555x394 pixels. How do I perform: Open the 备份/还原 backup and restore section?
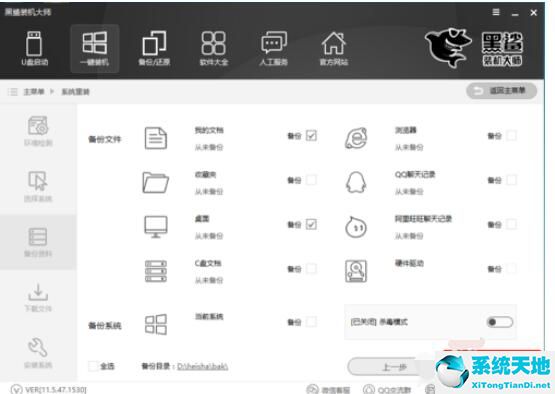(x=154, y=48)
